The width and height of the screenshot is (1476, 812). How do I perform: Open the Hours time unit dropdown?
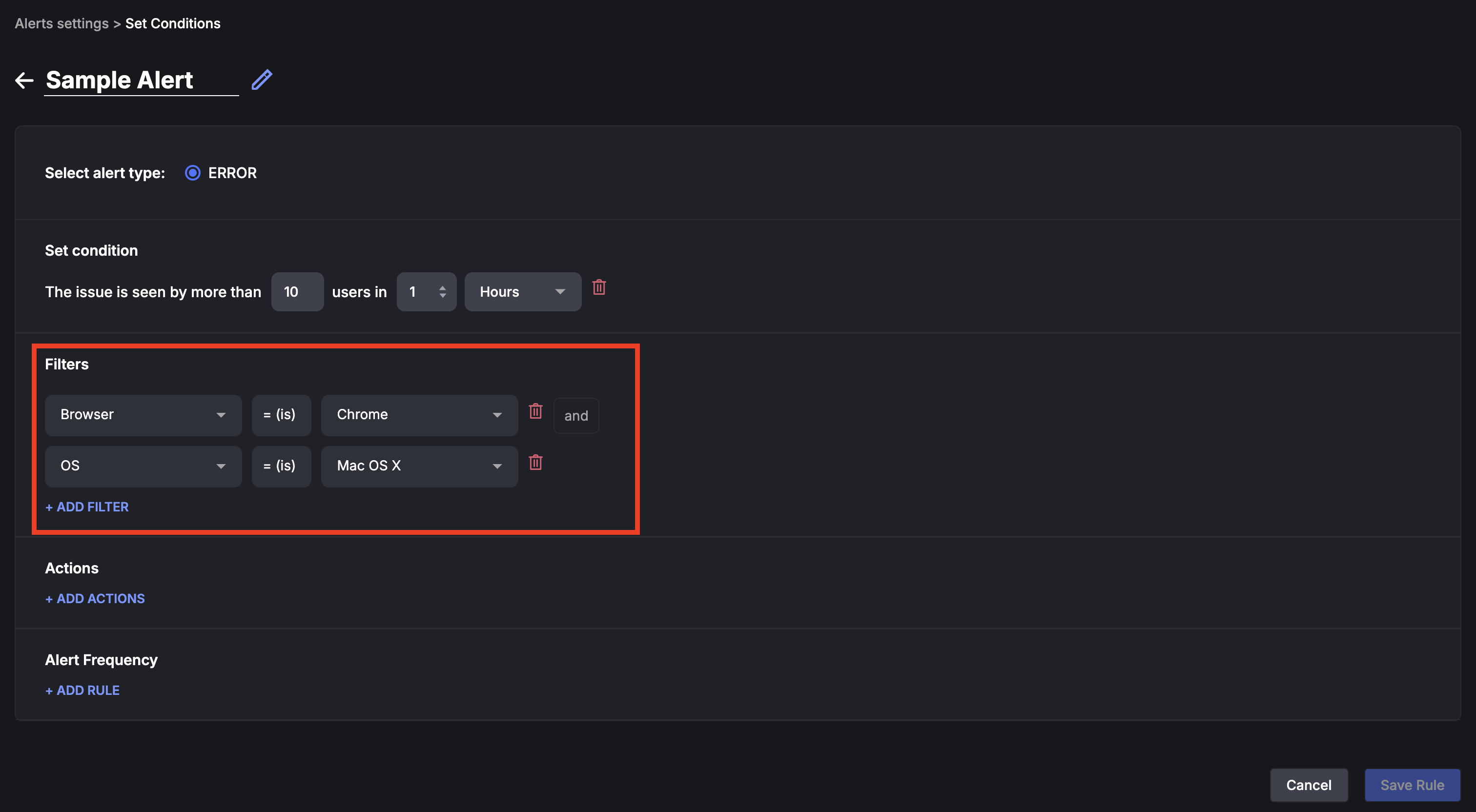click(x=522, y=292)
